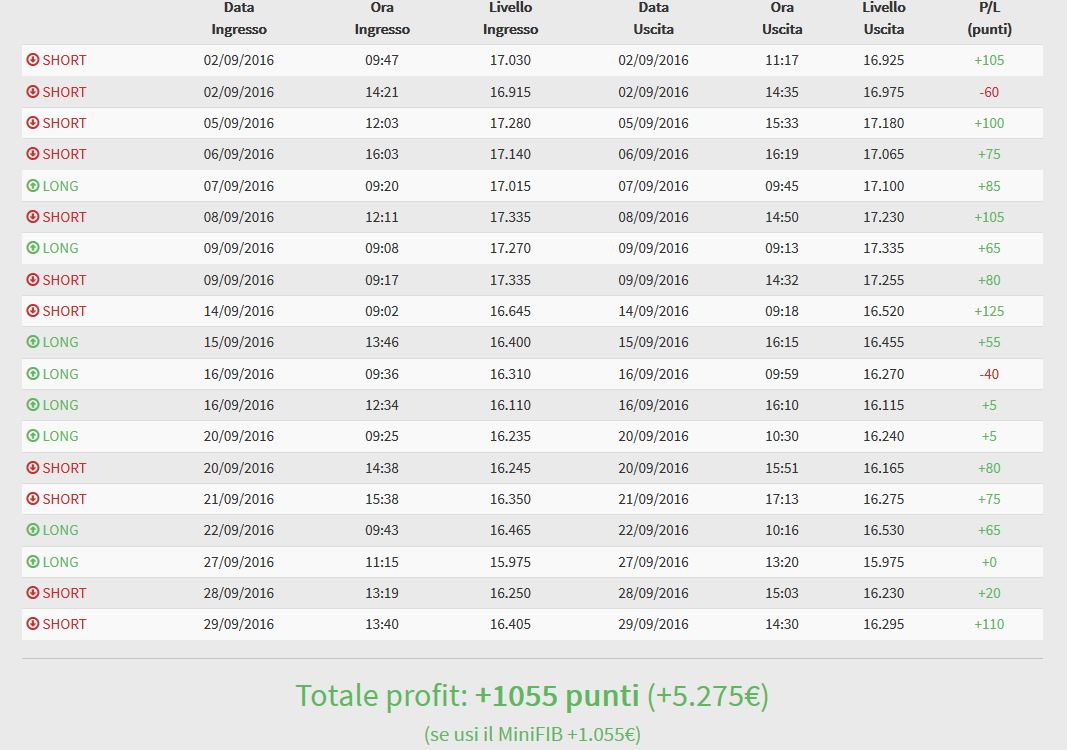
Task: Click the SHORT icon for 29/09/2016 13:40
Action: coord(33,624)
